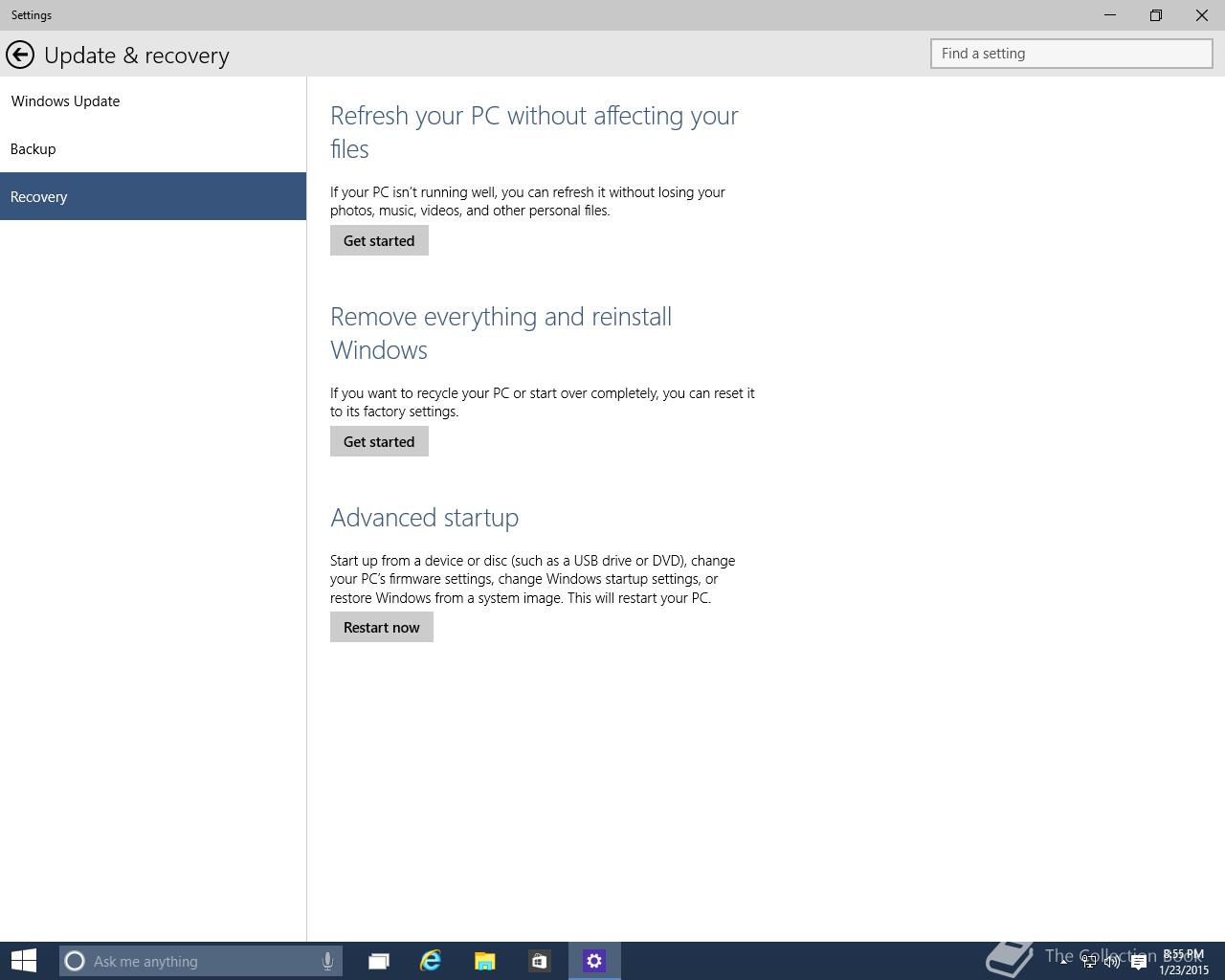
Task: Open the volume control tray icon
Action: (1112, 962)
